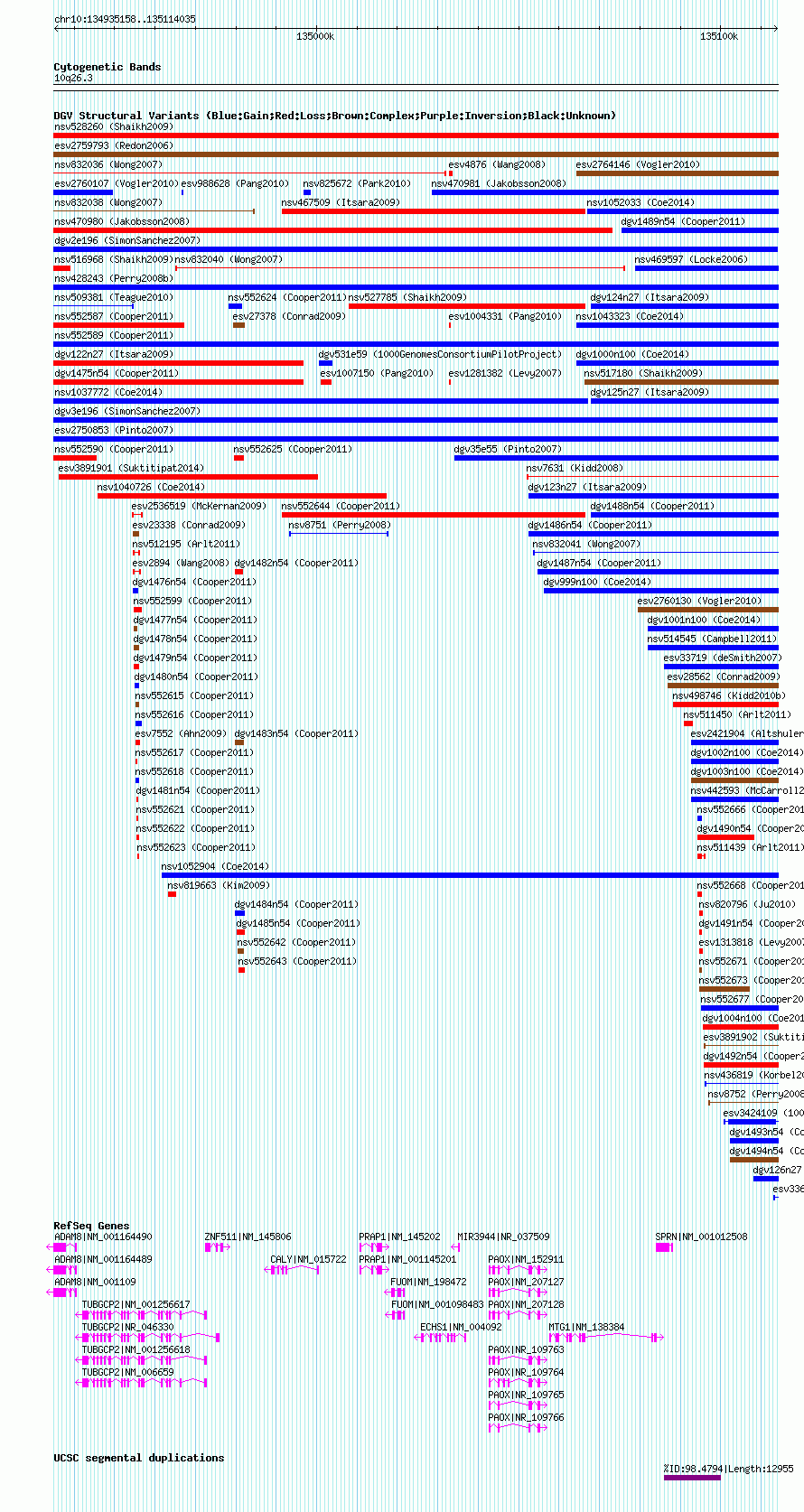The width and height of the screenshot is (804, 1512).
Task: Select nsv1037772 (Coe2014) label
Action: click(108, 392)
